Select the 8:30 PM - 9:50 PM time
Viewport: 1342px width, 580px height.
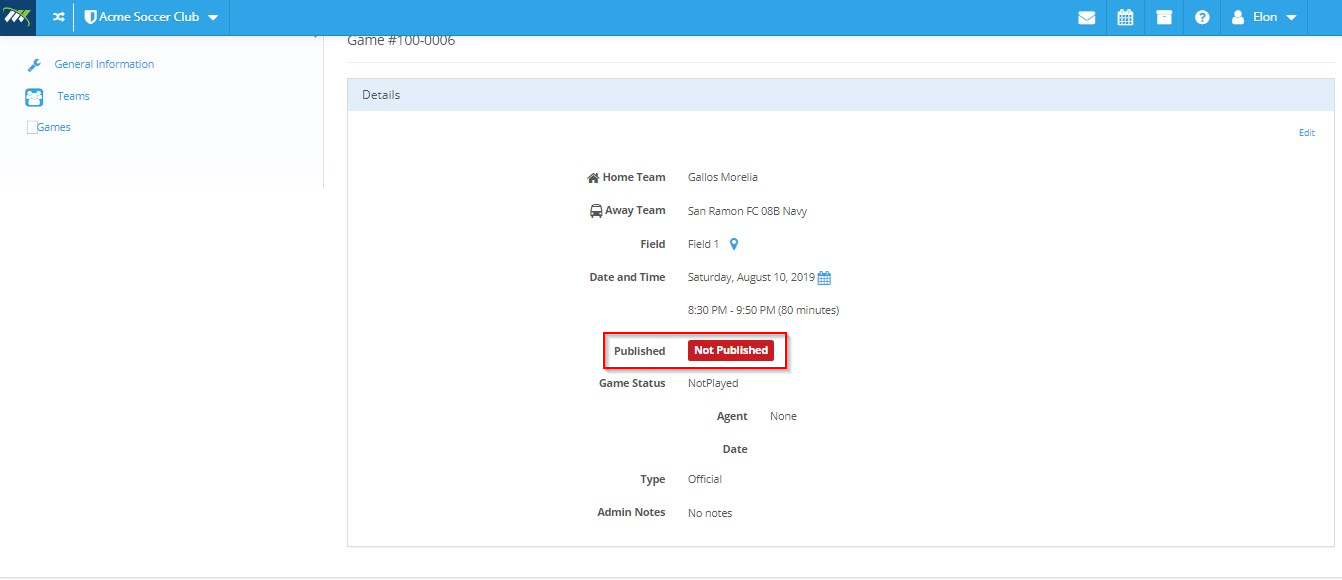coord(763,310)
